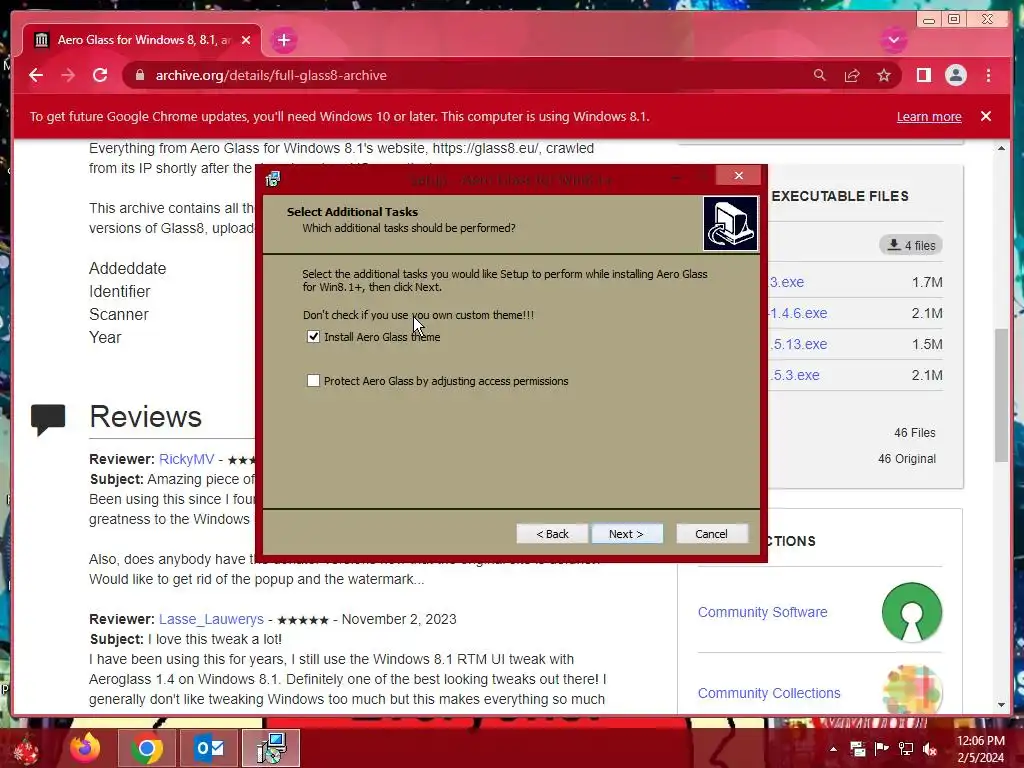
Task: Open Chrome's three-dot menu
Action: coord(988,75)
